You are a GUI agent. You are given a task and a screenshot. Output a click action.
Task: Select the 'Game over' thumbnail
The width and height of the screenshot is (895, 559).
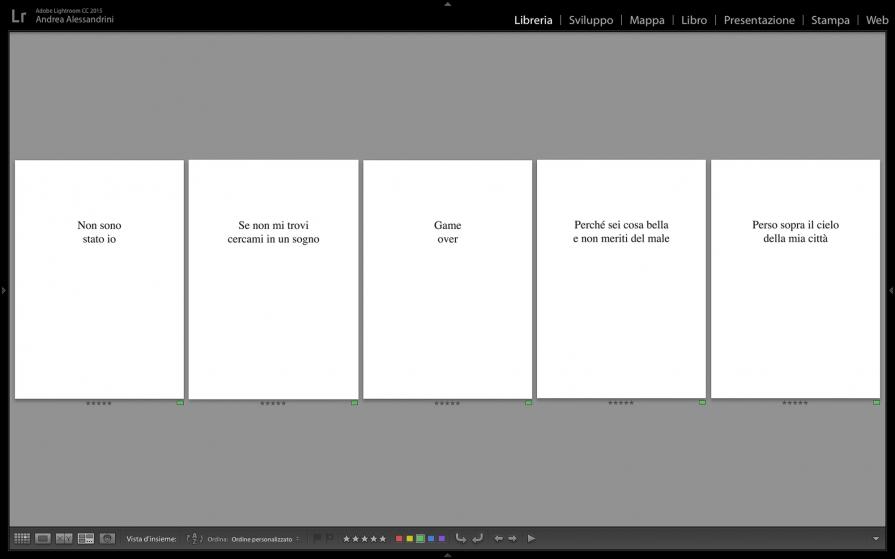point(447,279)
